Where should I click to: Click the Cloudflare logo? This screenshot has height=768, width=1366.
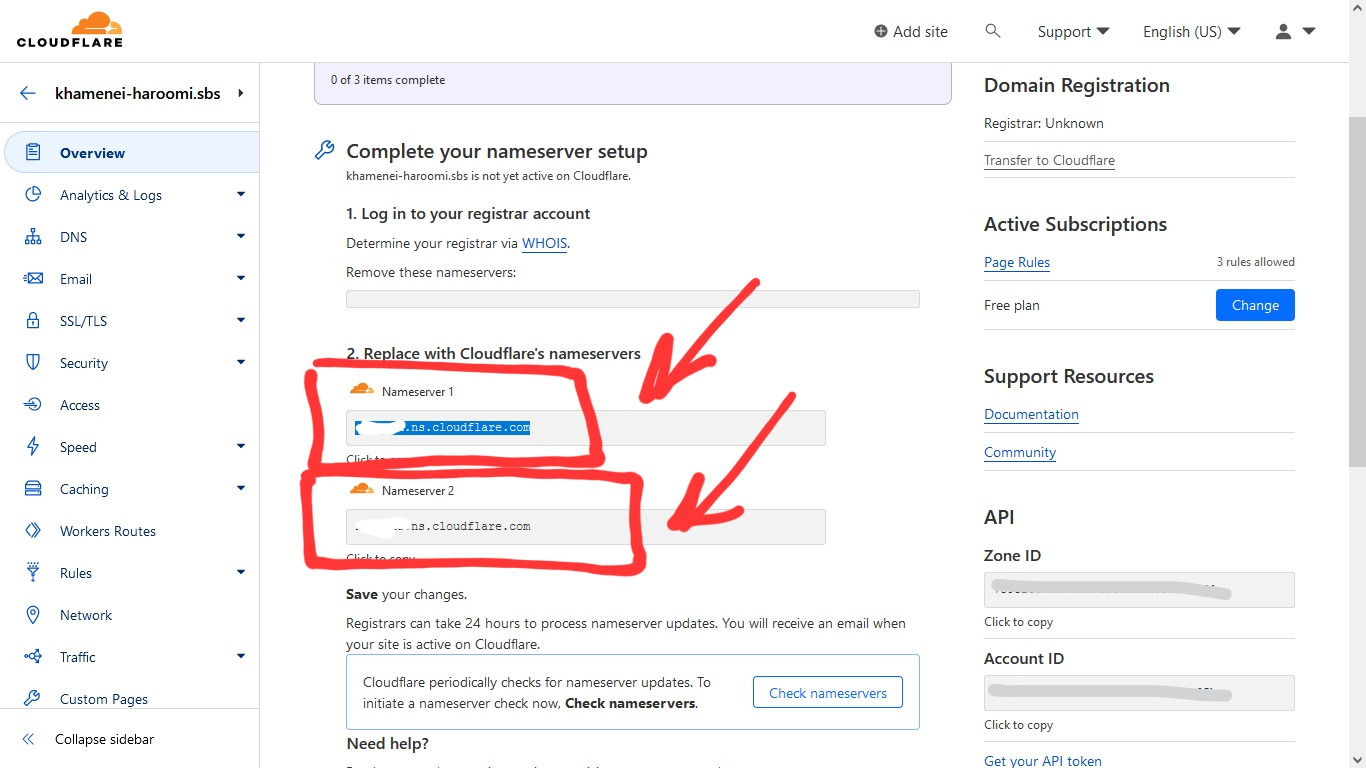[x=70, y=30]
